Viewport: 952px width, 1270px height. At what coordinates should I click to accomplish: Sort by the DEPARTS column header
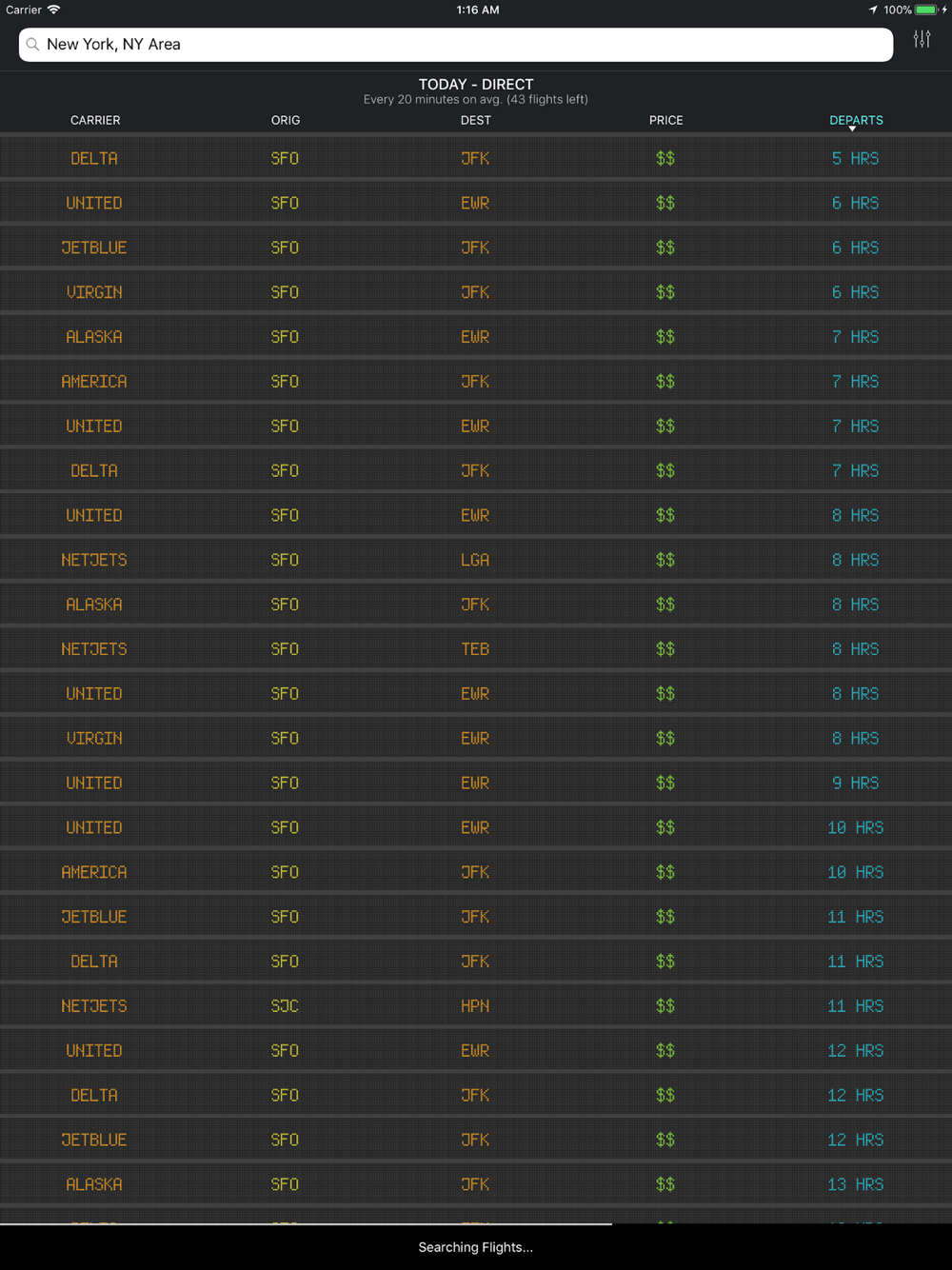pyautogui.click(x=856, y=121)
